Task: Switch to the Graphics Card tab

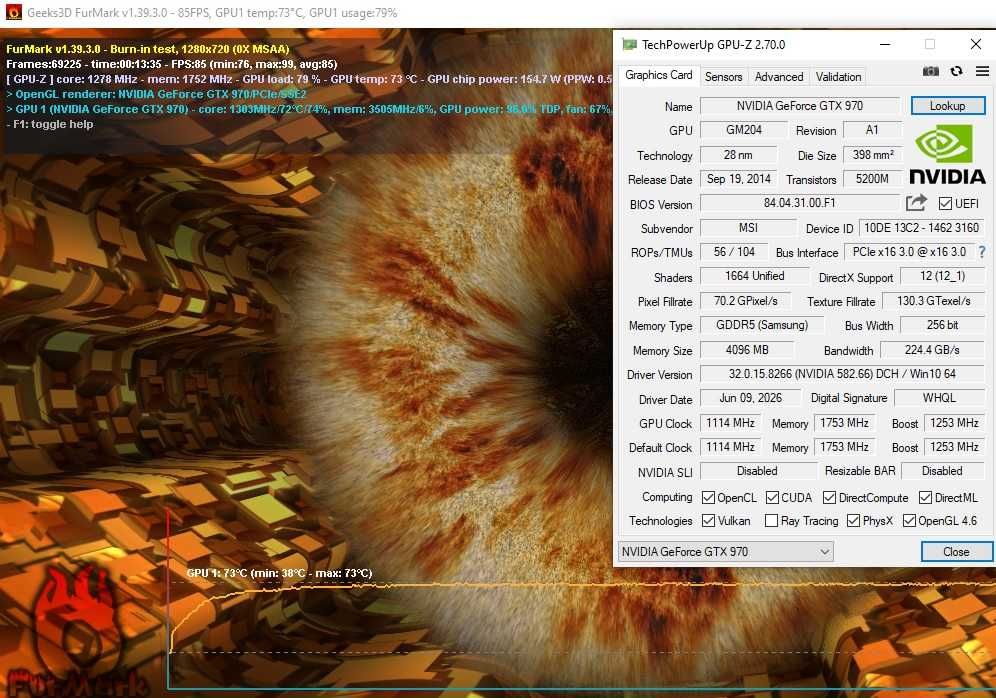Action: [x=658, y=75]
